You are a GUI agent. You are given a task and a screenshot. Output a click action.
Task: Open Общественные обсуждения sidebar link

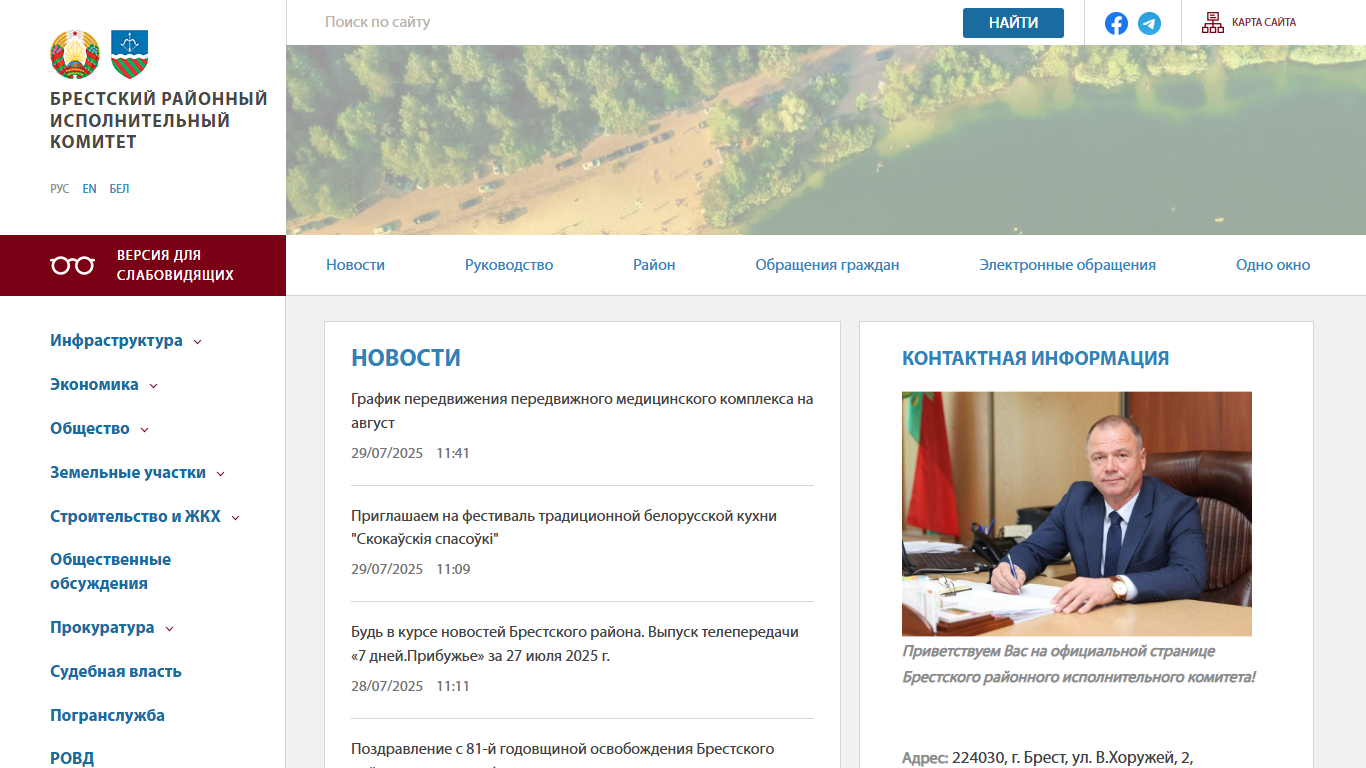pyautogui.click(x=110, y=572)
